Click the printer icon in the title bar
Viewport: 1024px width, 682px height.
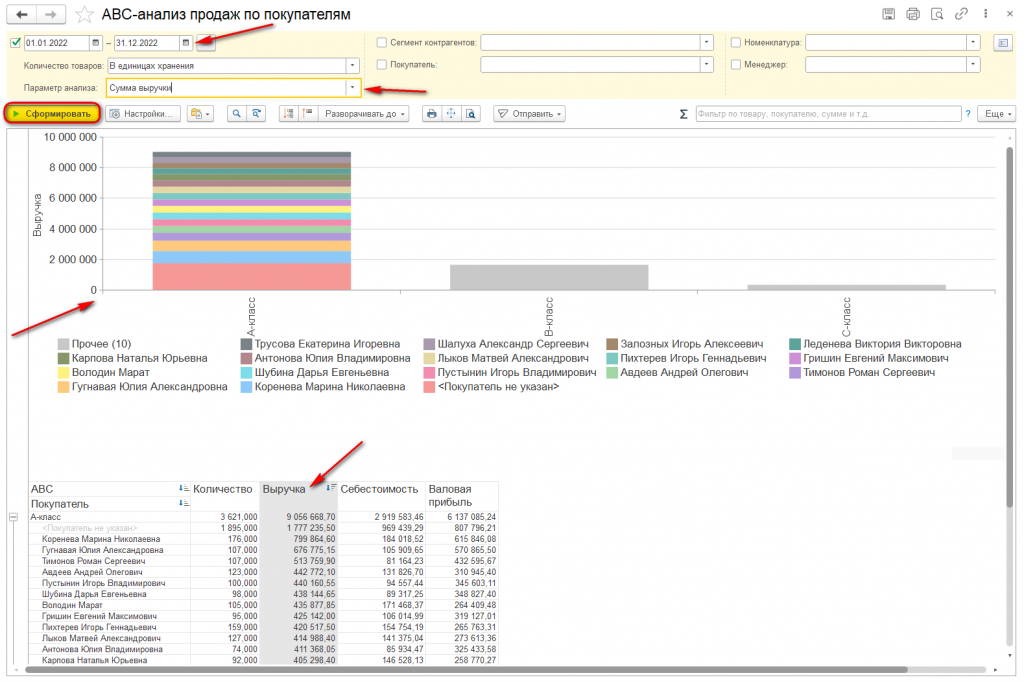click(912, 14)
